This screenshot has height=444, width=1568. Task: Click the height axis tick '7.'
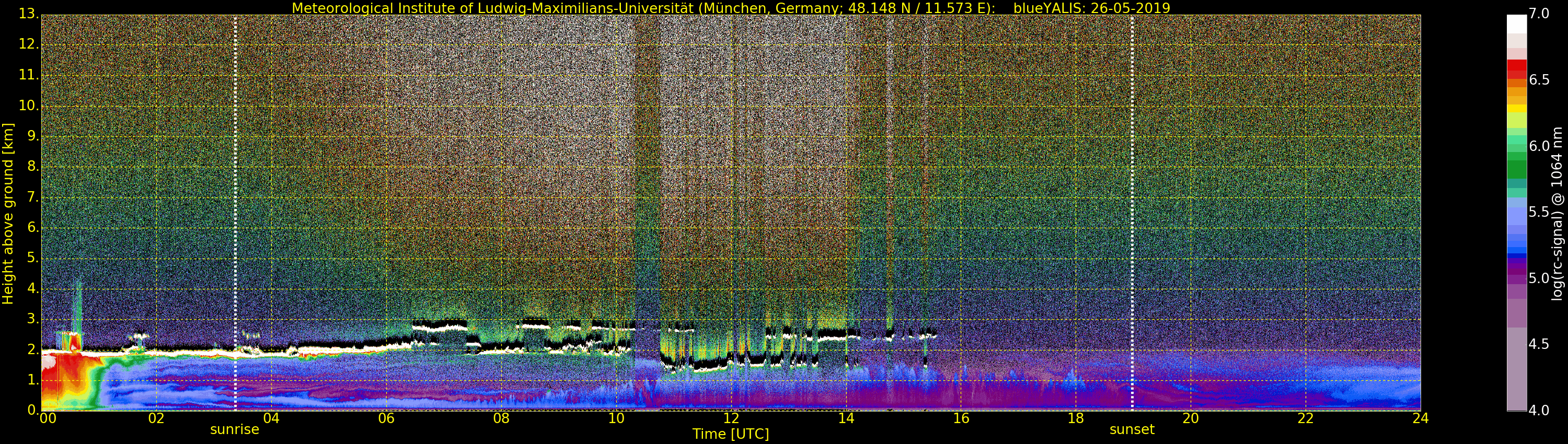[x=33, y=197]
